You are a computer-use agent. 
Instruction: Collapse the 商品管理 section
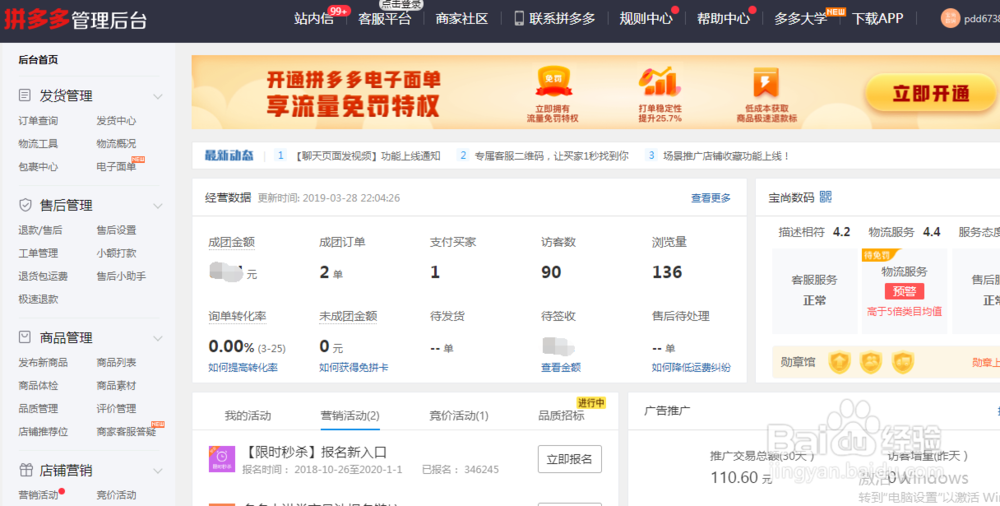point(158,338)
